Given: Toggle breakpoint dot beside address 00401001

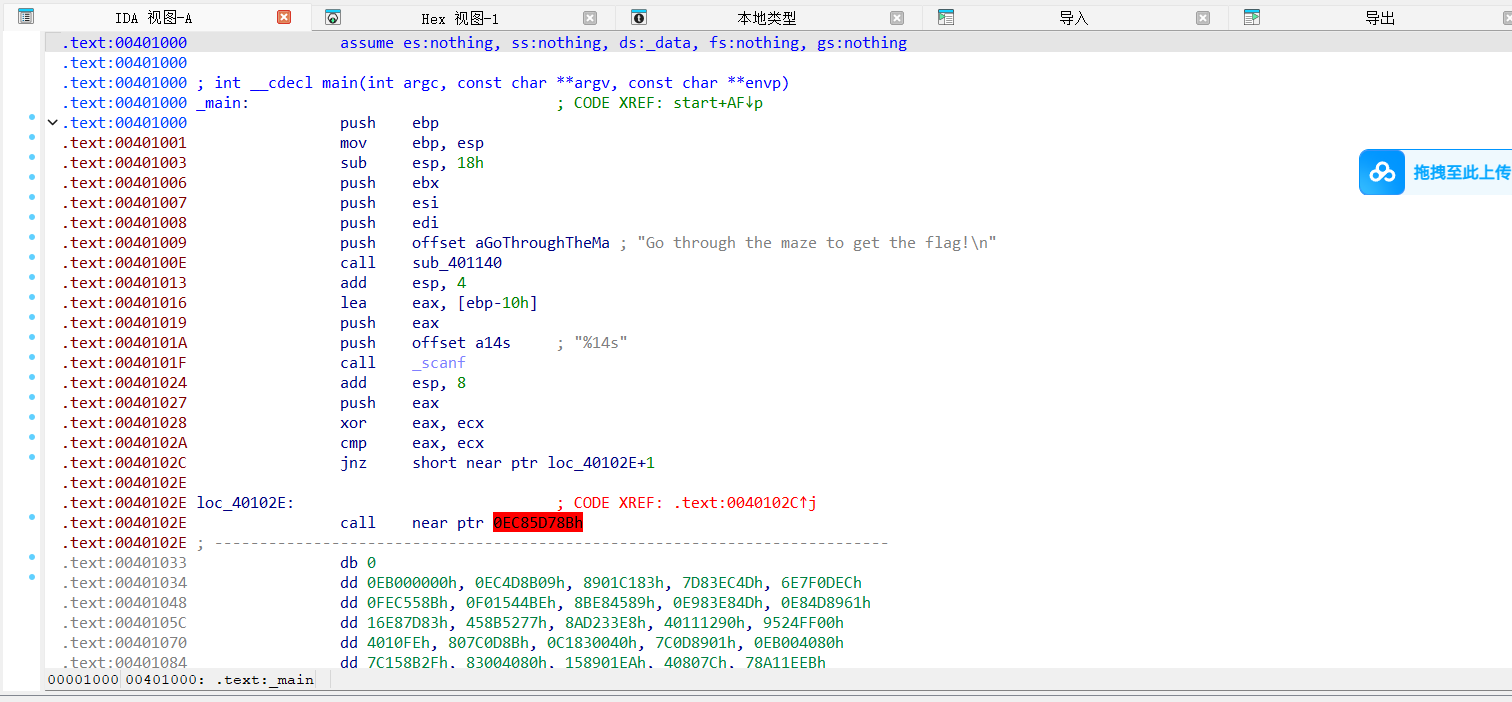Looking at the screenshot, I should point(33,137).
